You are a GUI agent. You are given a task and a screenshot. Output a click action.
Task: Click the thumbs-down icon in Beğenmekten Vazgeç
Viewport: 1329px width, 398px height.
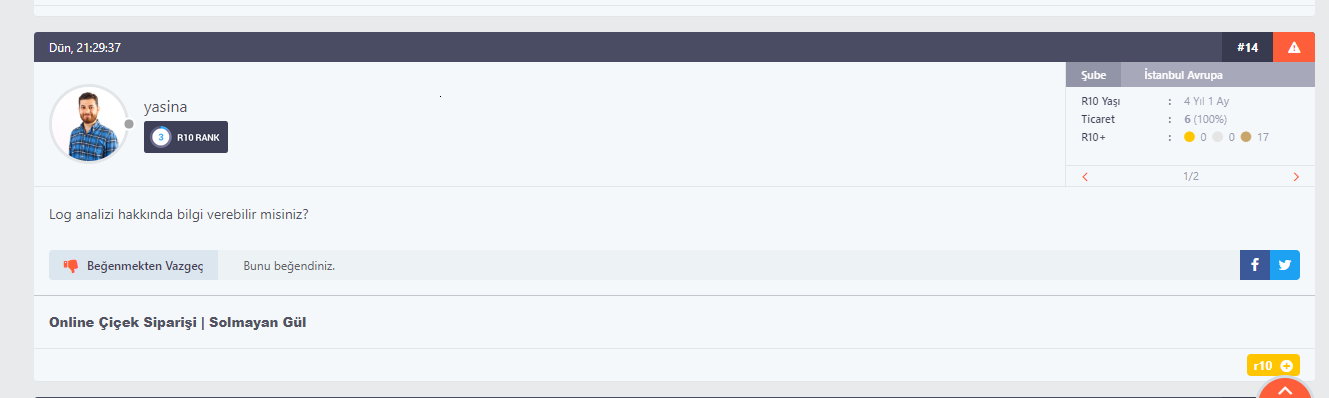pyautogui.click(x=71, y=266)
